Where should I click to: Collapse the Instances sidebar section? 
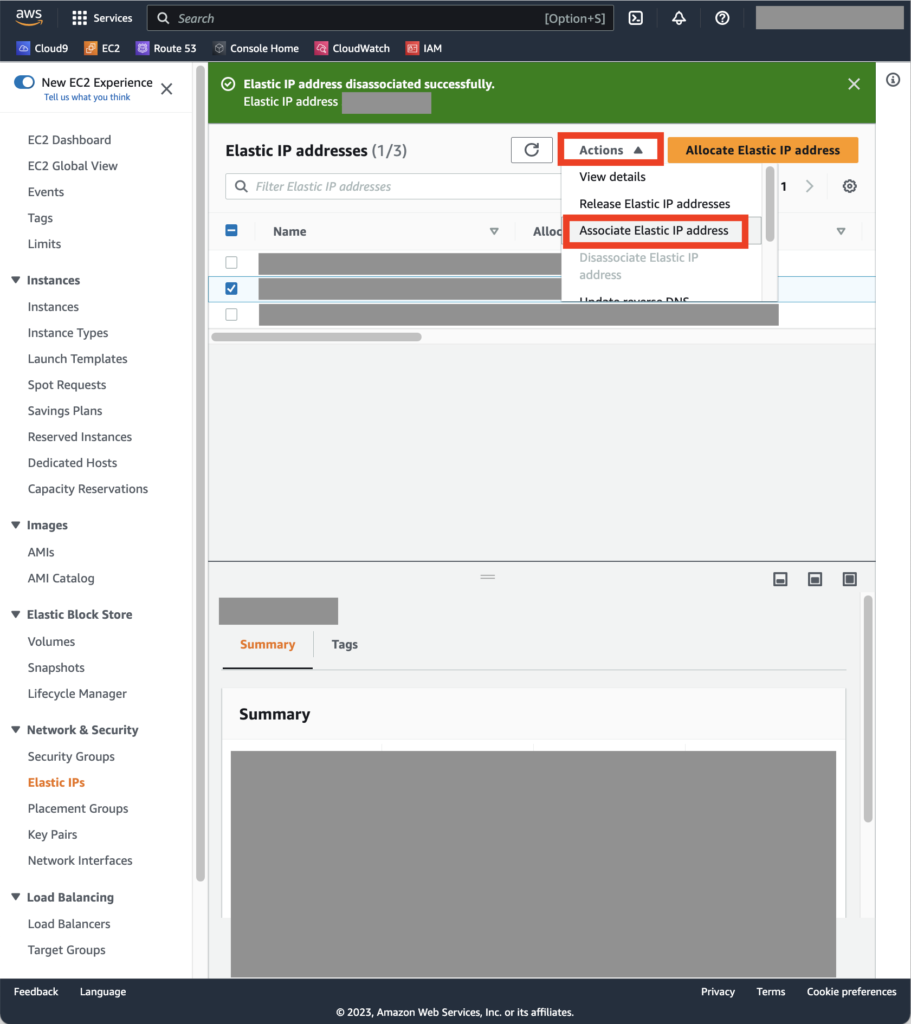(x=16, y=280)
